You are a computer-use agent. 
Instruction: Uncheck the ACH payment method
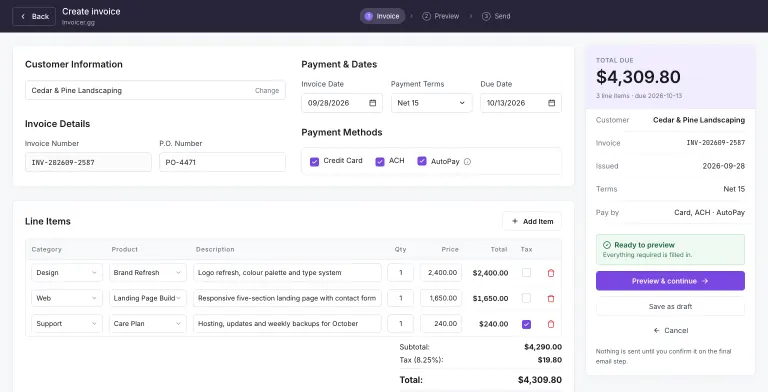[380, 161]
